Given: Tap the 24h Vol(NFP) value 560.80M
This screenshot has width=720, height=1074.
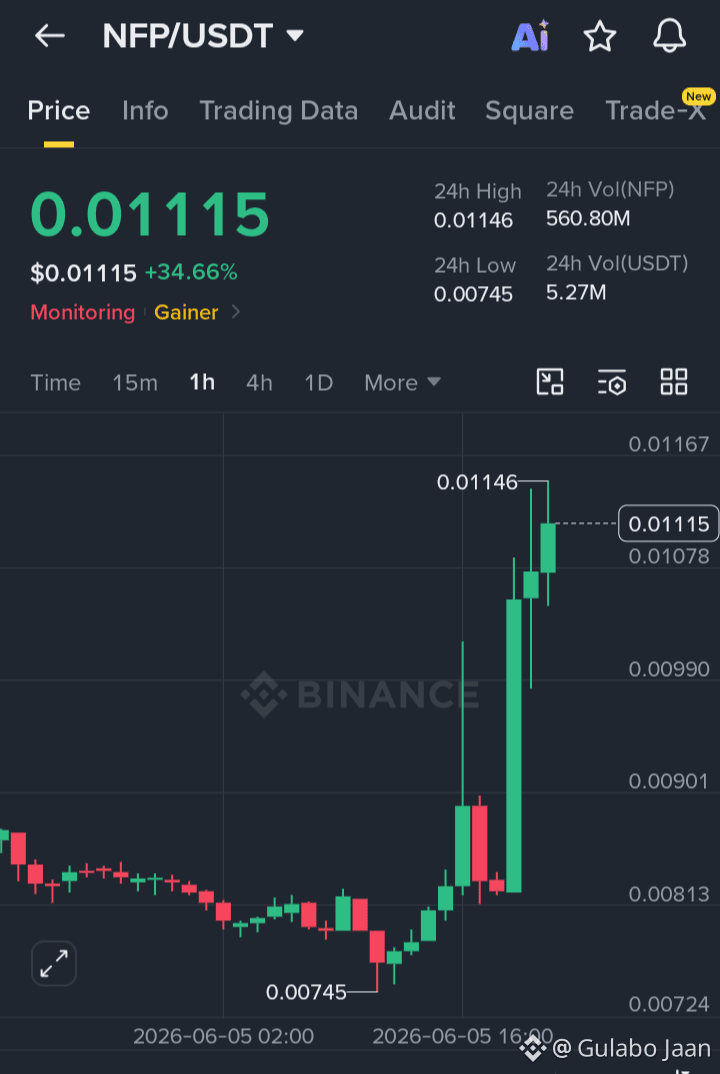Looking at the screenshot, I should point(588,218).
